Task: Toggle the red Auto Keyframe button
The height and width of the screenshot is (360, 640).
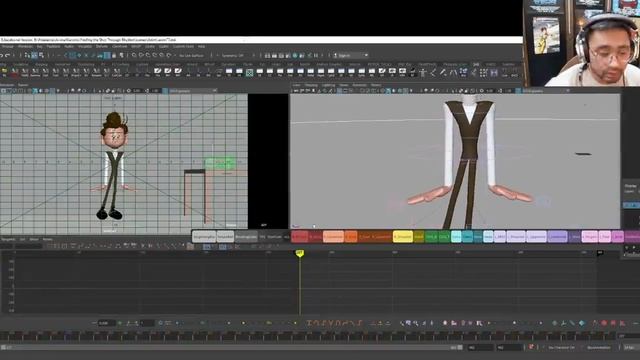Action: point(531,347)
